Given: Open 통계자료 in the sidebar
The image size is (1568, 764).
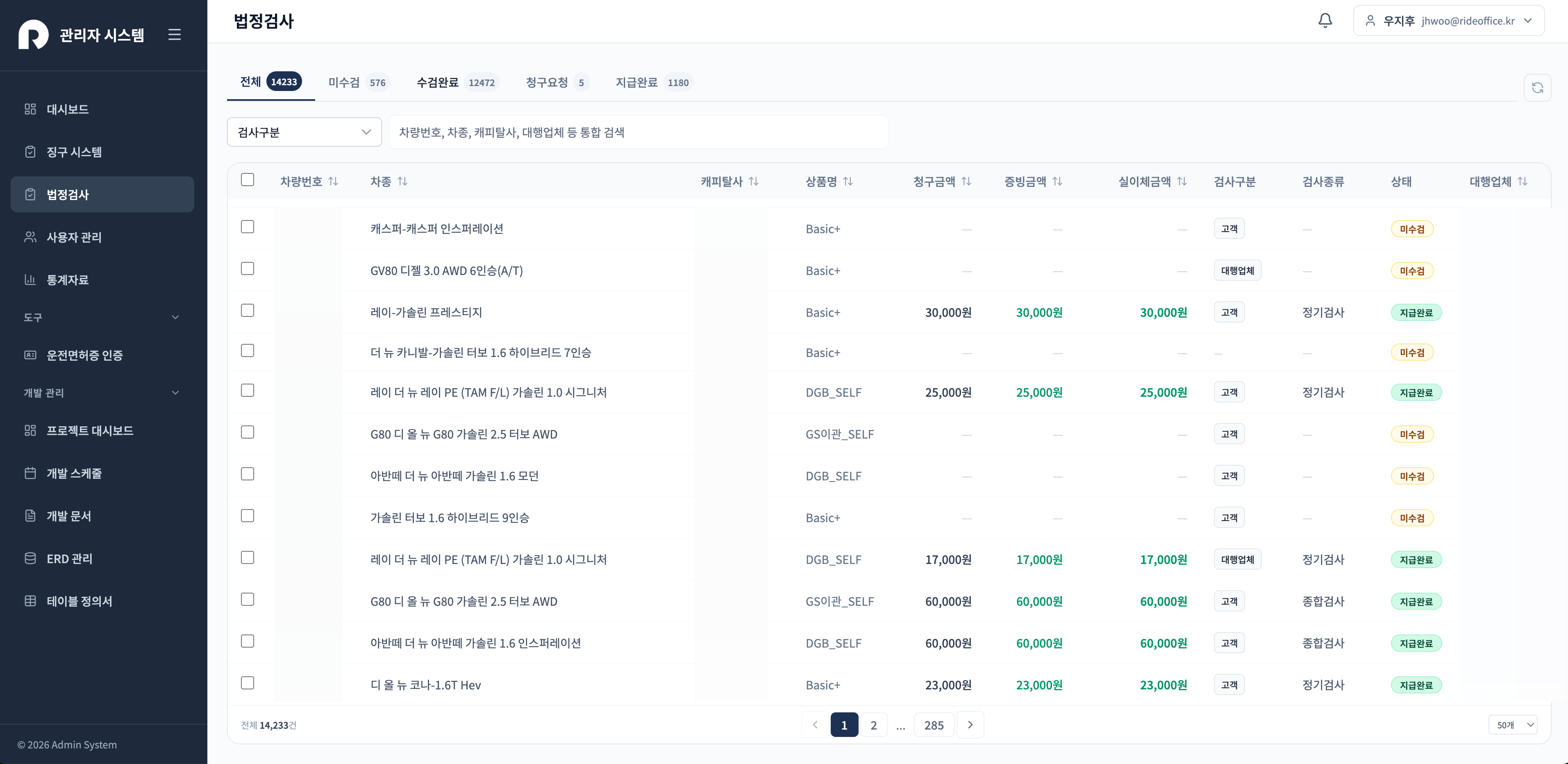Looking at the screenshot, I should click(102, 280).
